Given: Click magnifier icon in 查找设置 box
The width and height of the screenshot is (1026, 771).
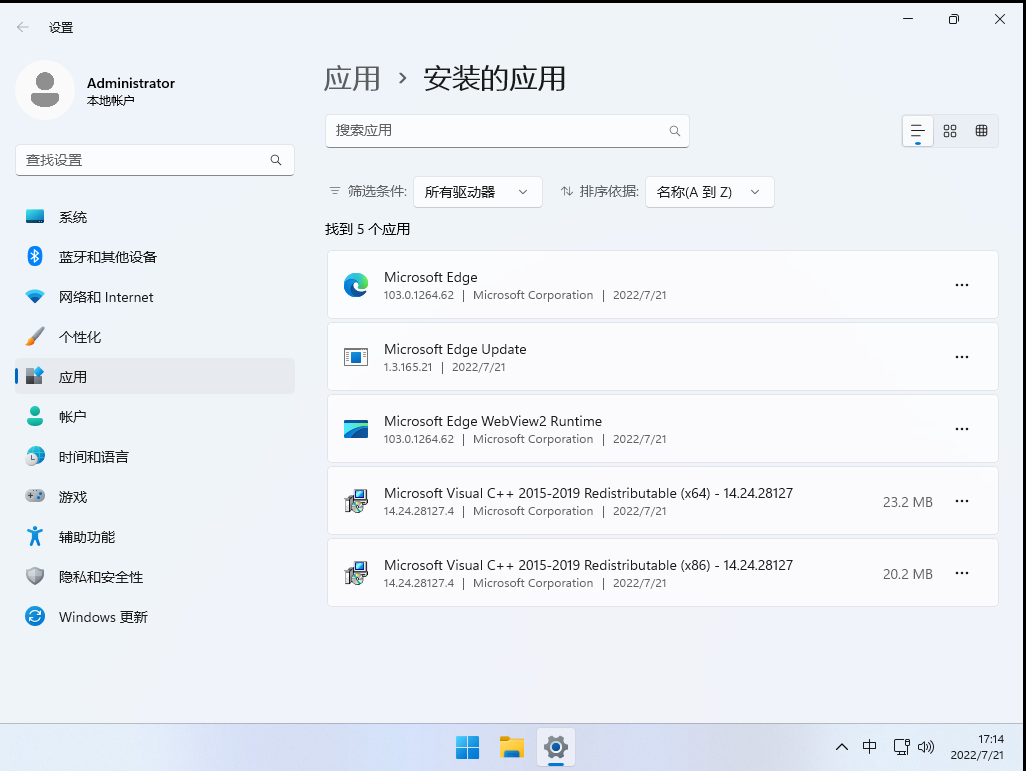Looking at the screenshot, I should pyautogui.click(x=276, y=160).
